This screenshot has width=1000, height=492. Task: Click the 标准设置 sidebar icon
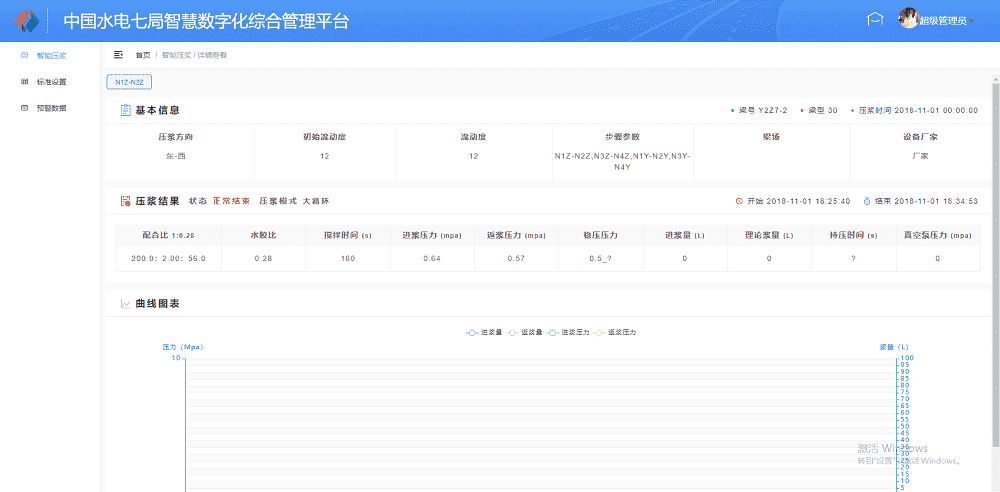click(x=25, y=82)
